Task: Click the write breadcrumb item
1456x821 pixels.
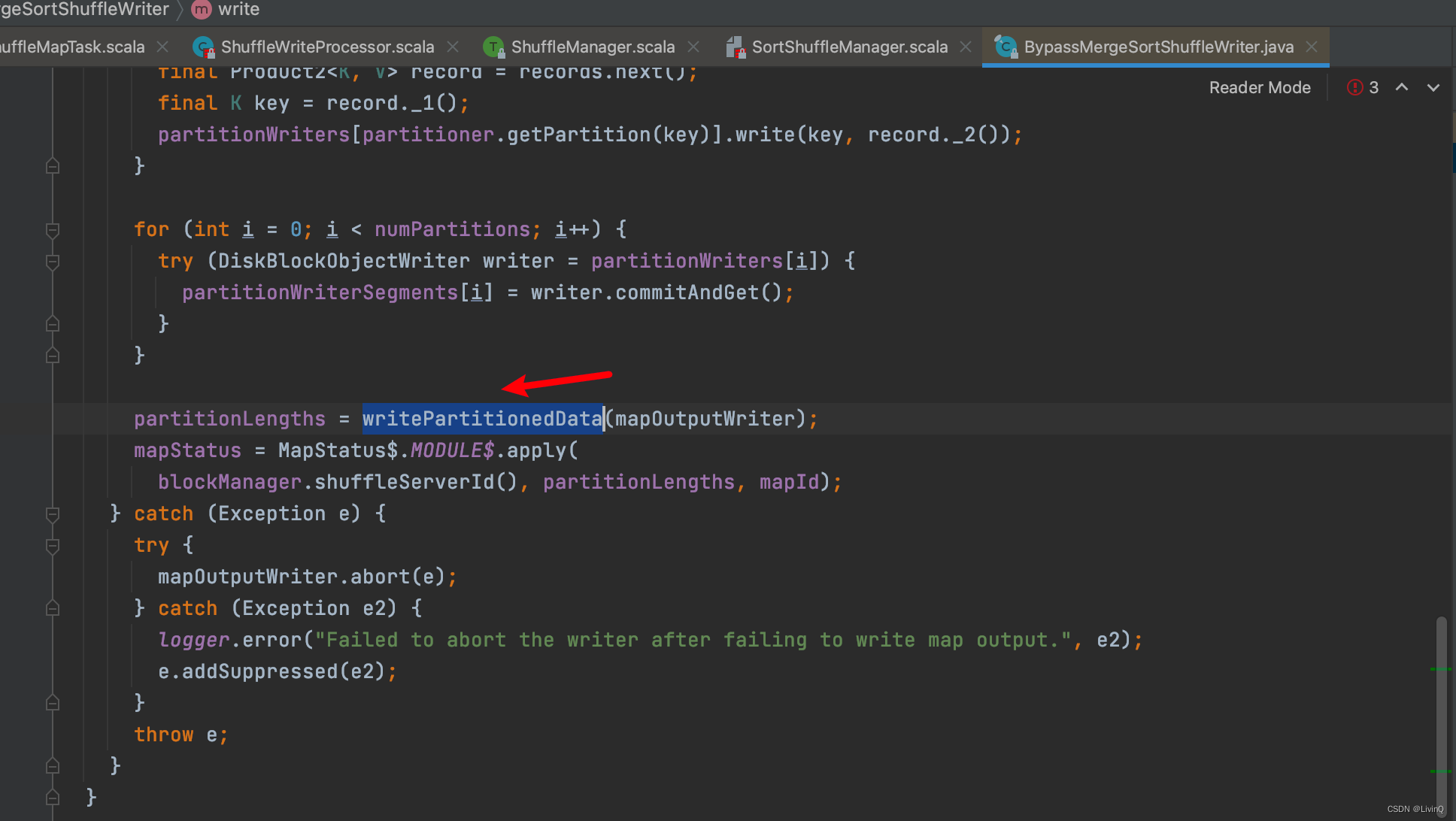Action: point(238,10)
